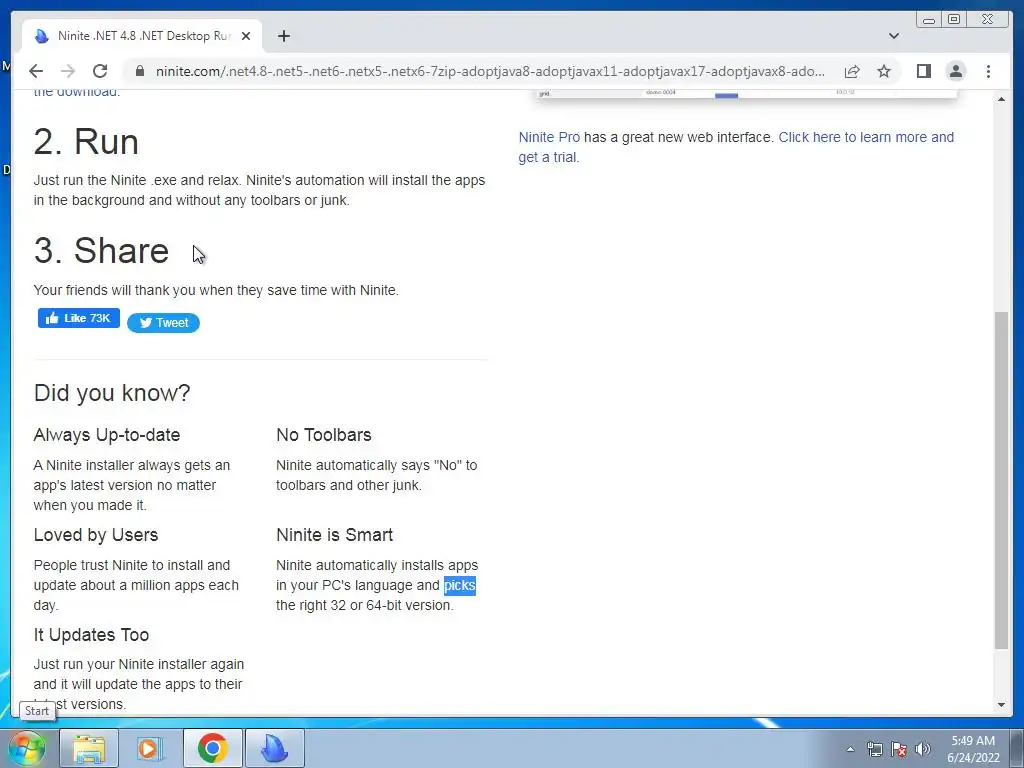Viewport: 1024px width, 768px height.
Task: Open the Ninite Pro link
Action: tap(549, 137)
